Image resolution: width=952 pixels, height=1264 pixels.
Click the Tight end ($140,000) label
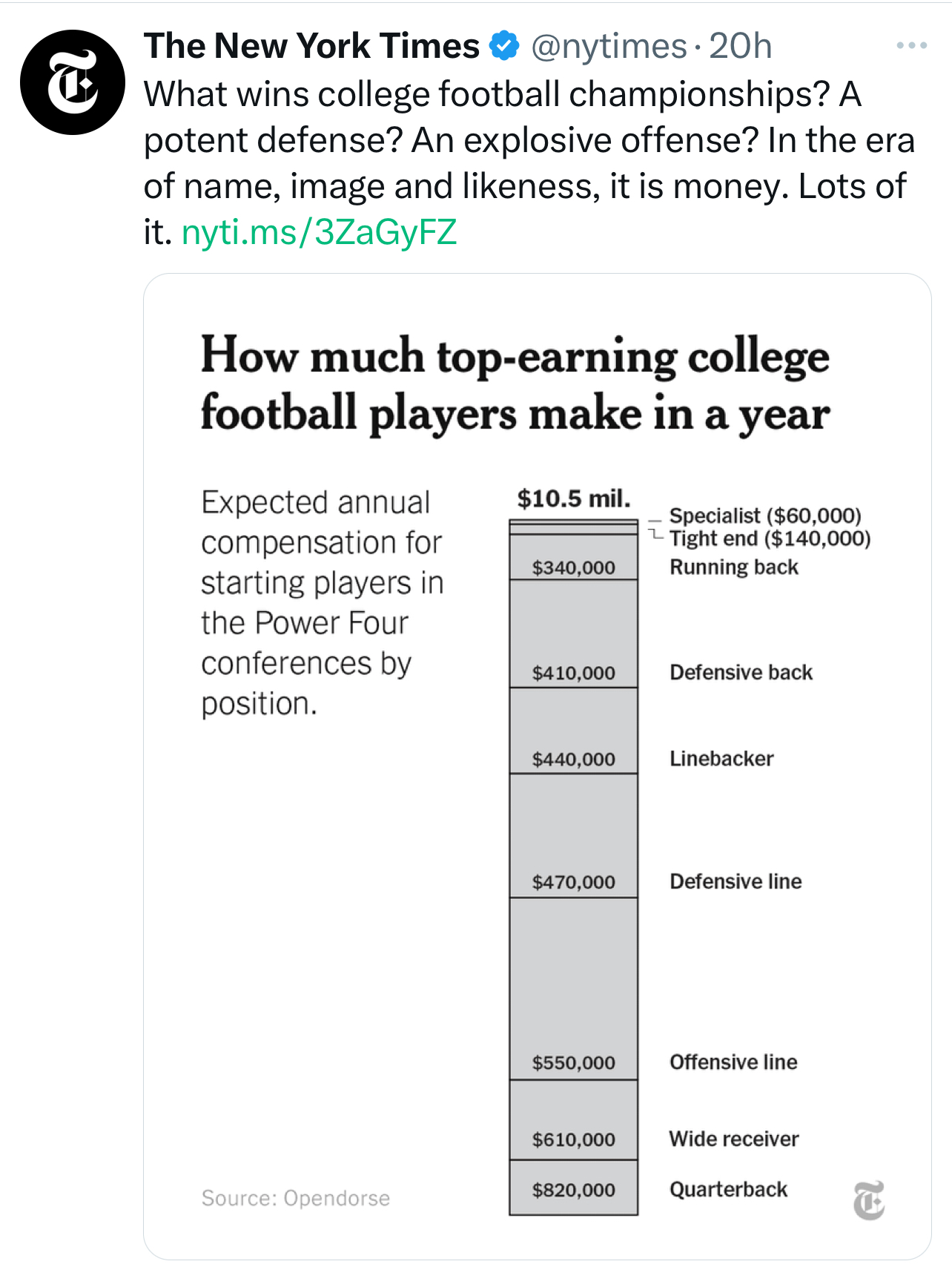pyautogui.click(x=770, y=539)
